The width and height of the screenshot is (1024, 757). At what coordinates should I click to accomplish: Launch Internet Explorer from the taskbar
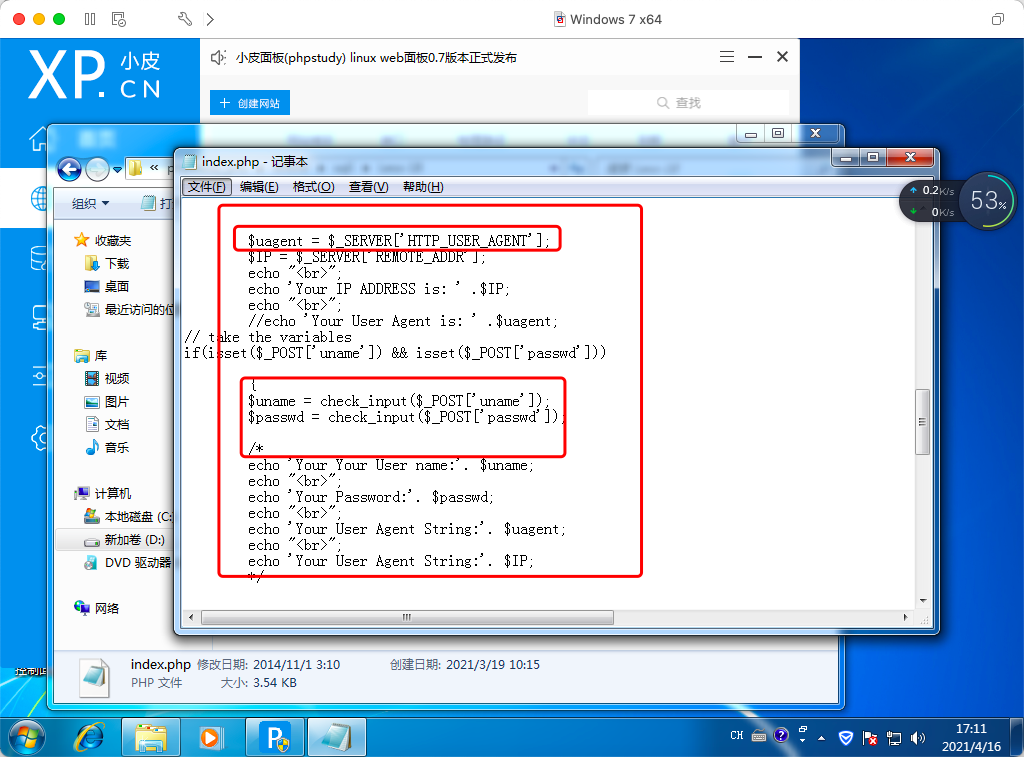89,737
